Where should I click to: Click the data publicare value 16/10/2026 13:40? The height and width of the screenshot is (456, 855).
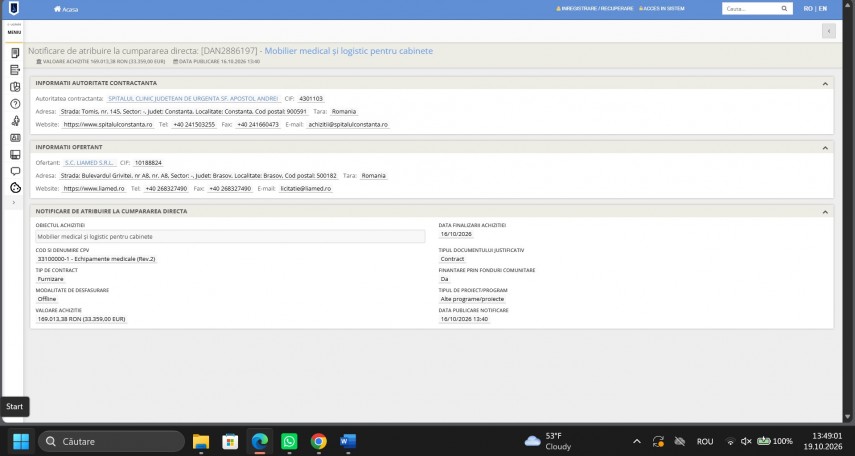tap(464, 319)
